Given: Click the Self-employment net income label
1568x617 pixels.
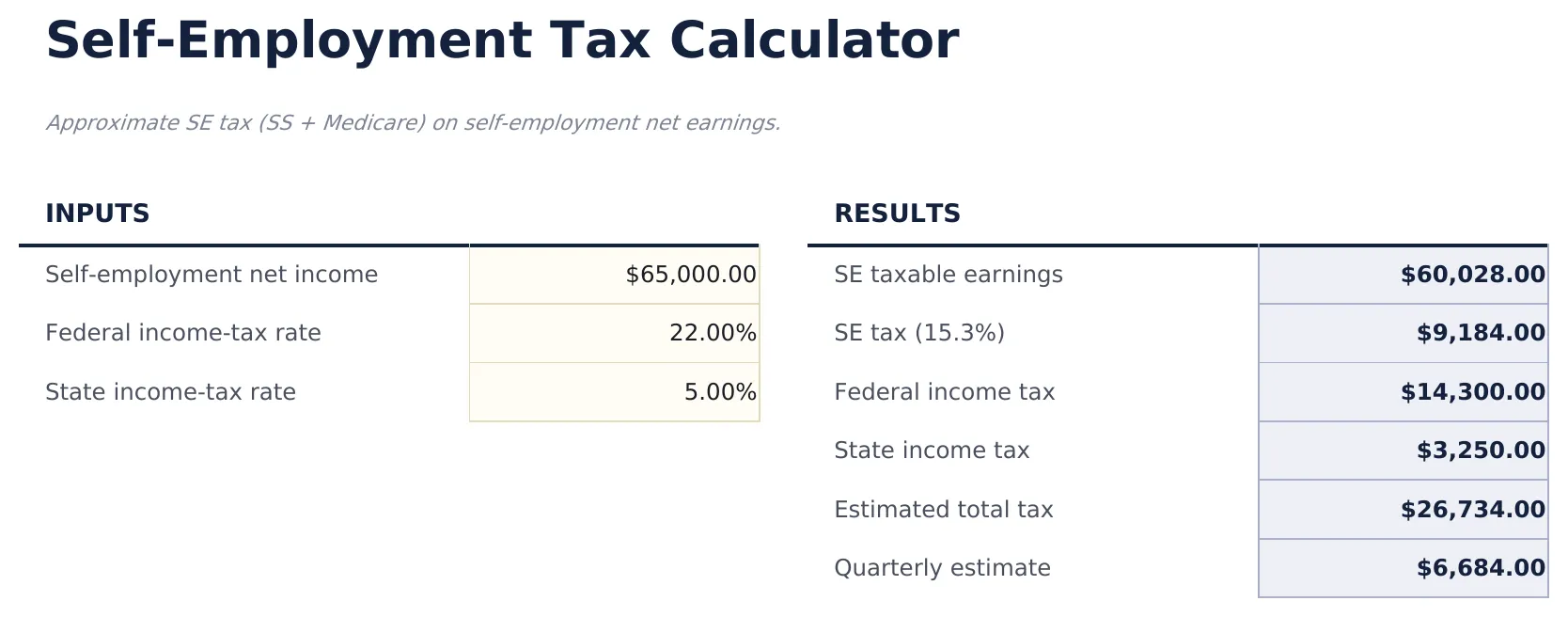Looking at the screenshot, I should 212,275.
